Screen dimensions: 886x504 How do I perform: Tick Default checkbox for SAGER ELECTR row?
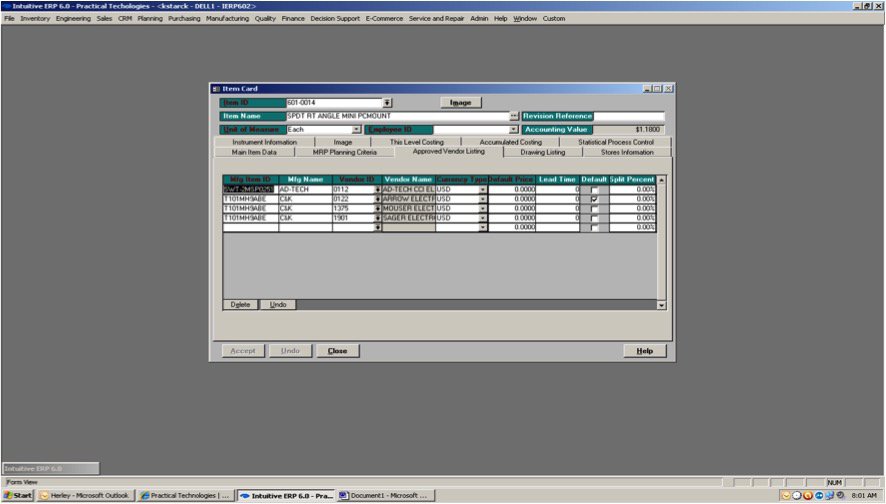point(594,218)
